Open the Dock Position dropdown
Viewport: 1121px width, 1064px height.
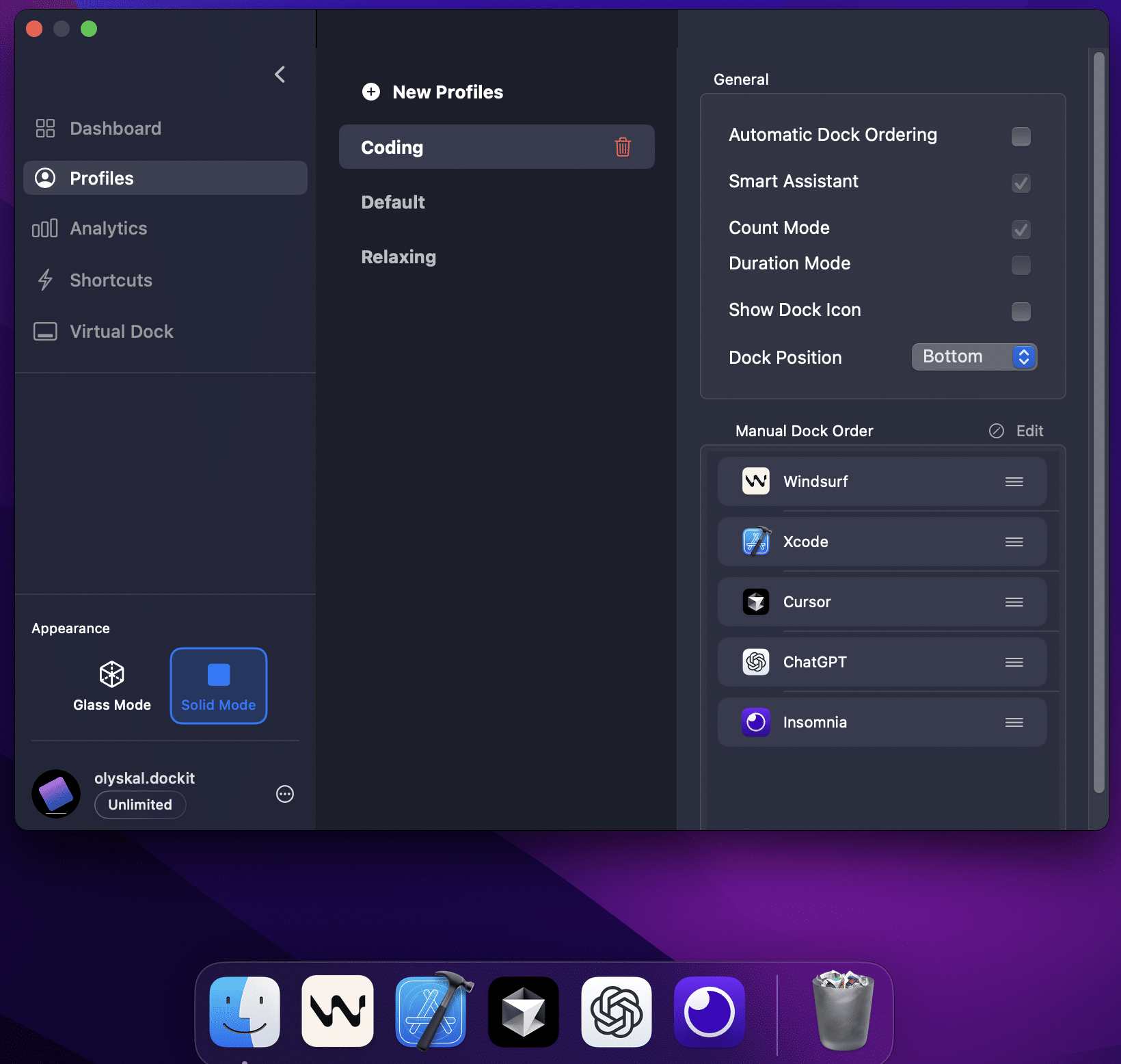pos(974,357)
